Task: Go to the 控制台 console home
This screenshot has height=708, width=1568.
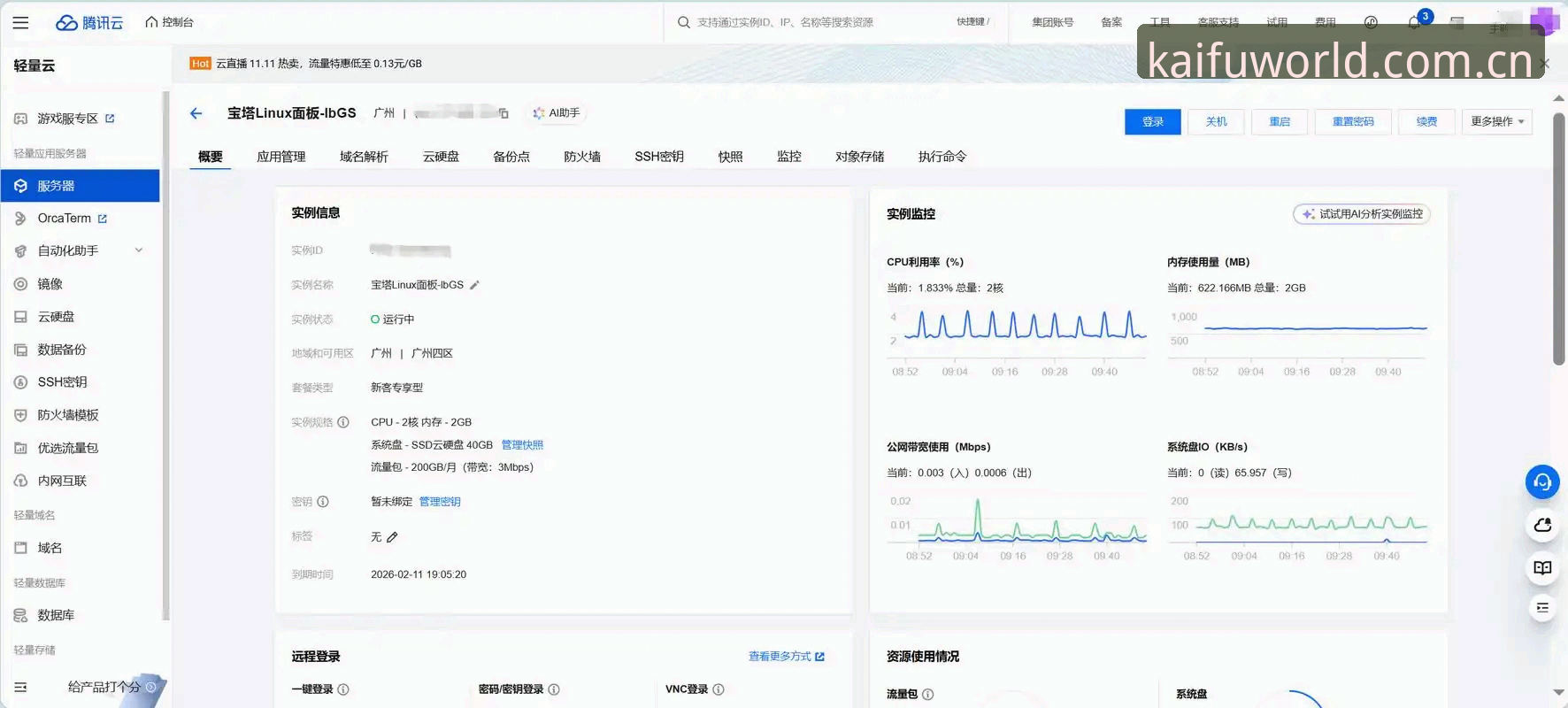Action: click(x=170, y=22)
